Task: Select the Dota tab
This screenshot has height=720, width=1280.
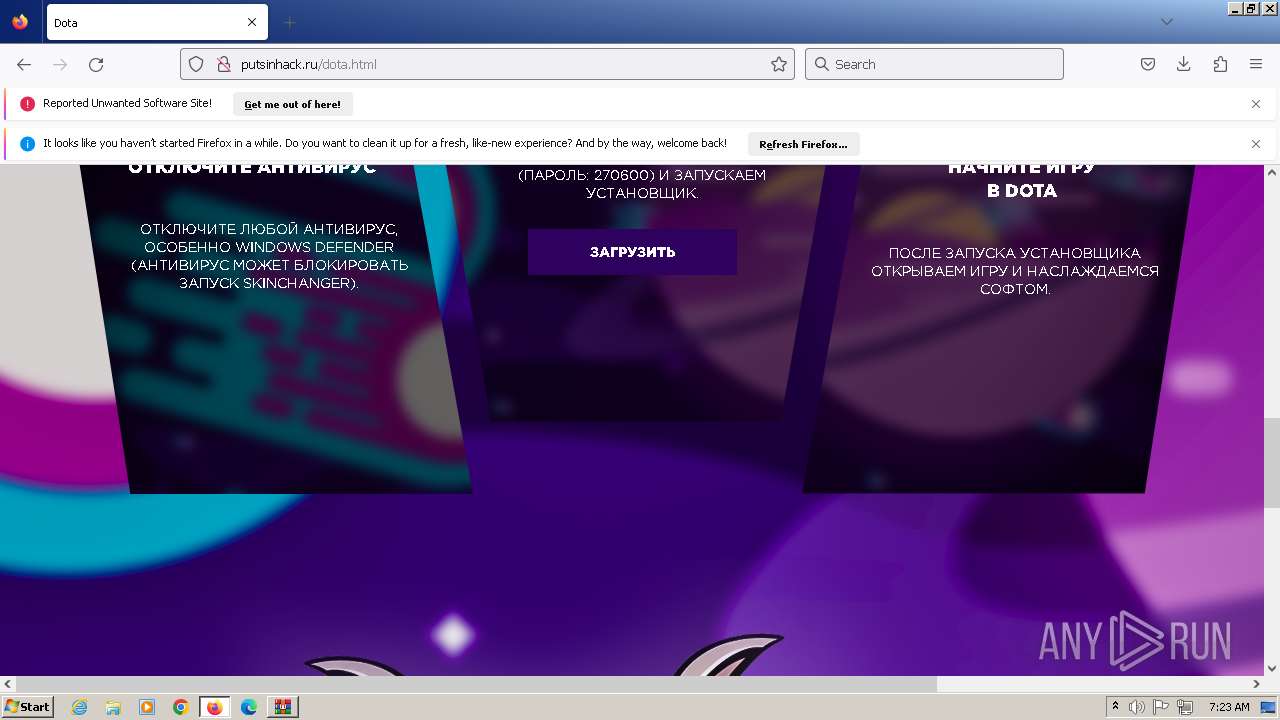Action: 156,22
